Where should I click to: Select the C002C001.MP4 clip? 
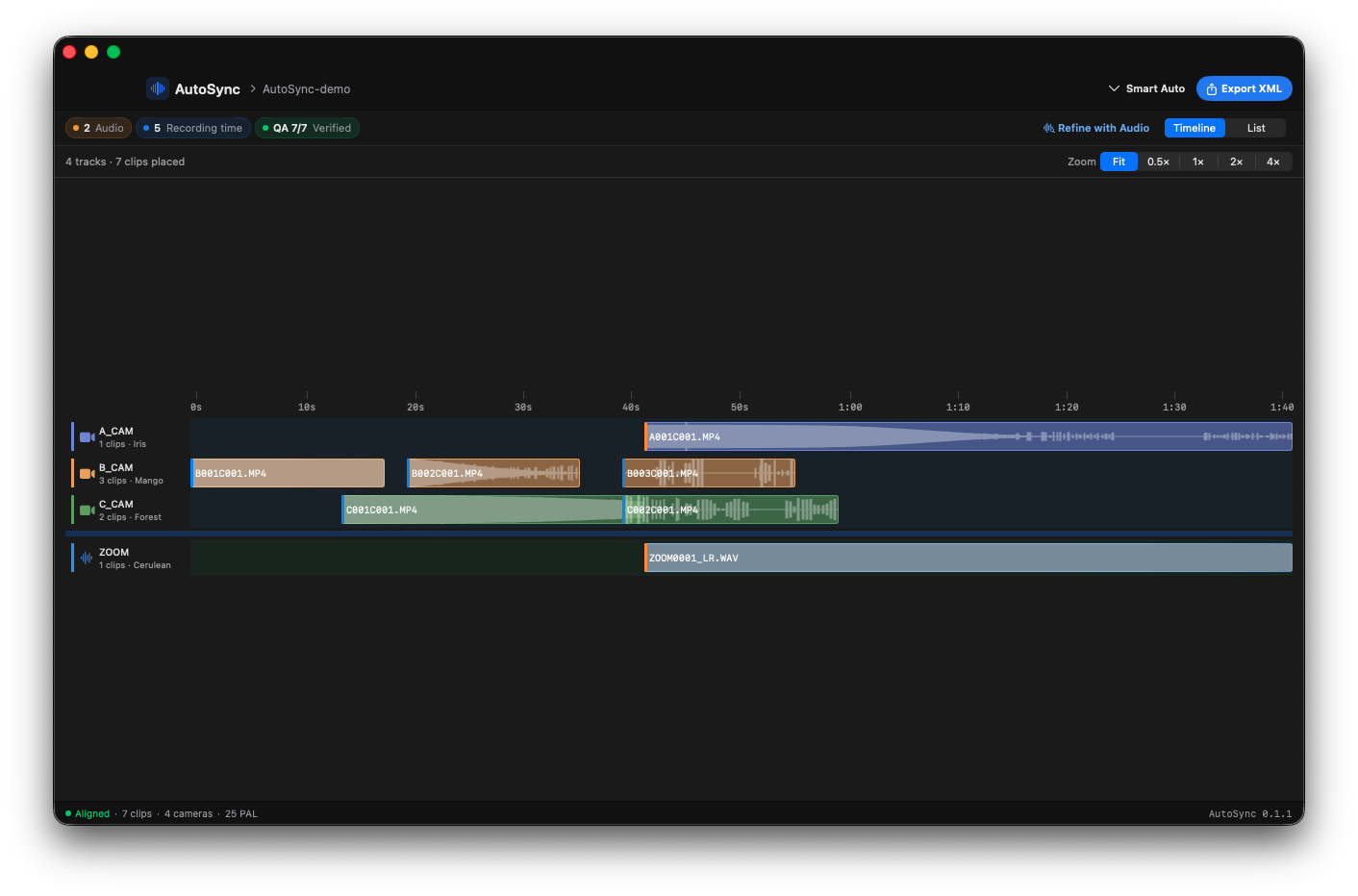point(731,510)
